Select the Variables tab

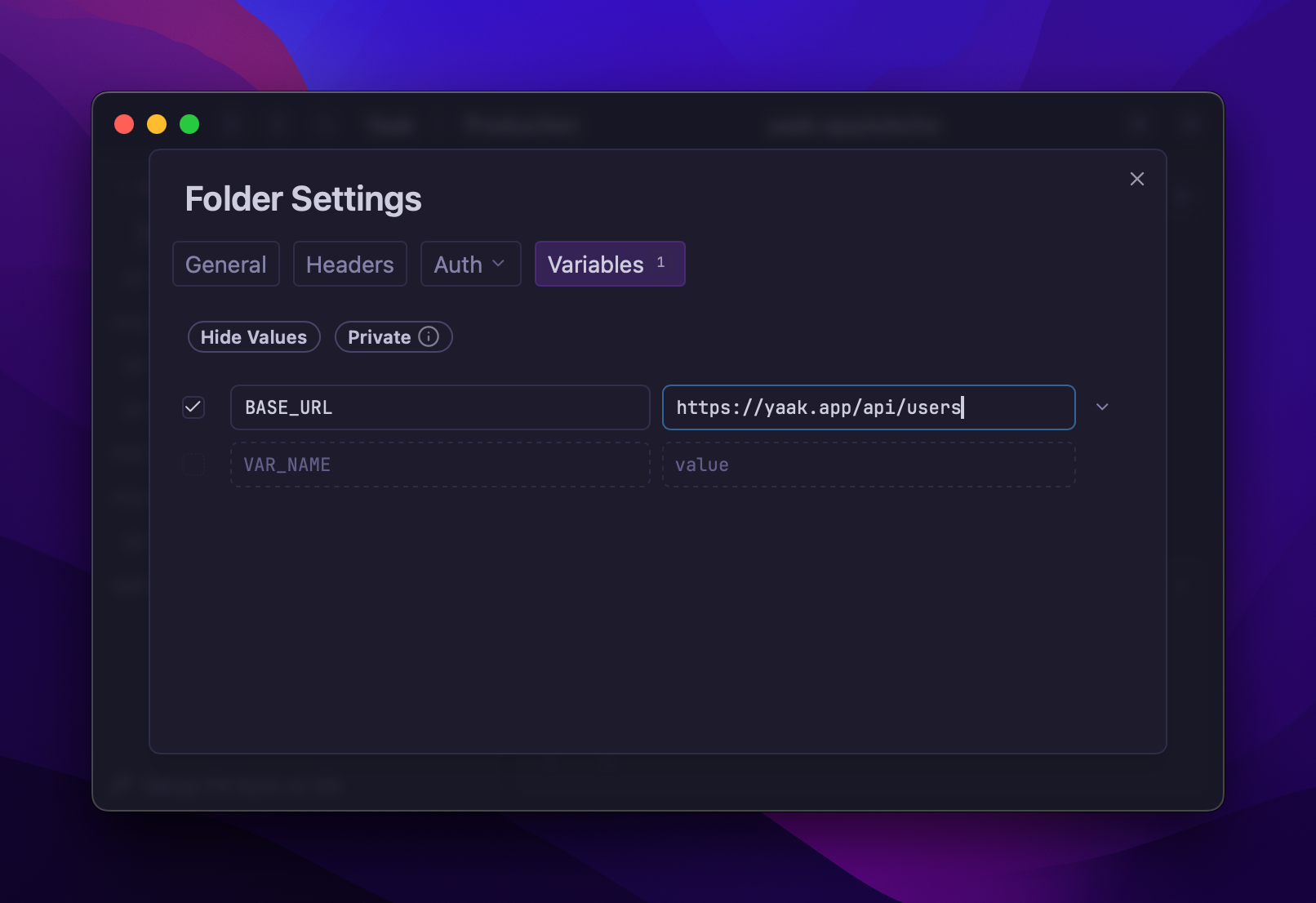(x=596, y=265)
